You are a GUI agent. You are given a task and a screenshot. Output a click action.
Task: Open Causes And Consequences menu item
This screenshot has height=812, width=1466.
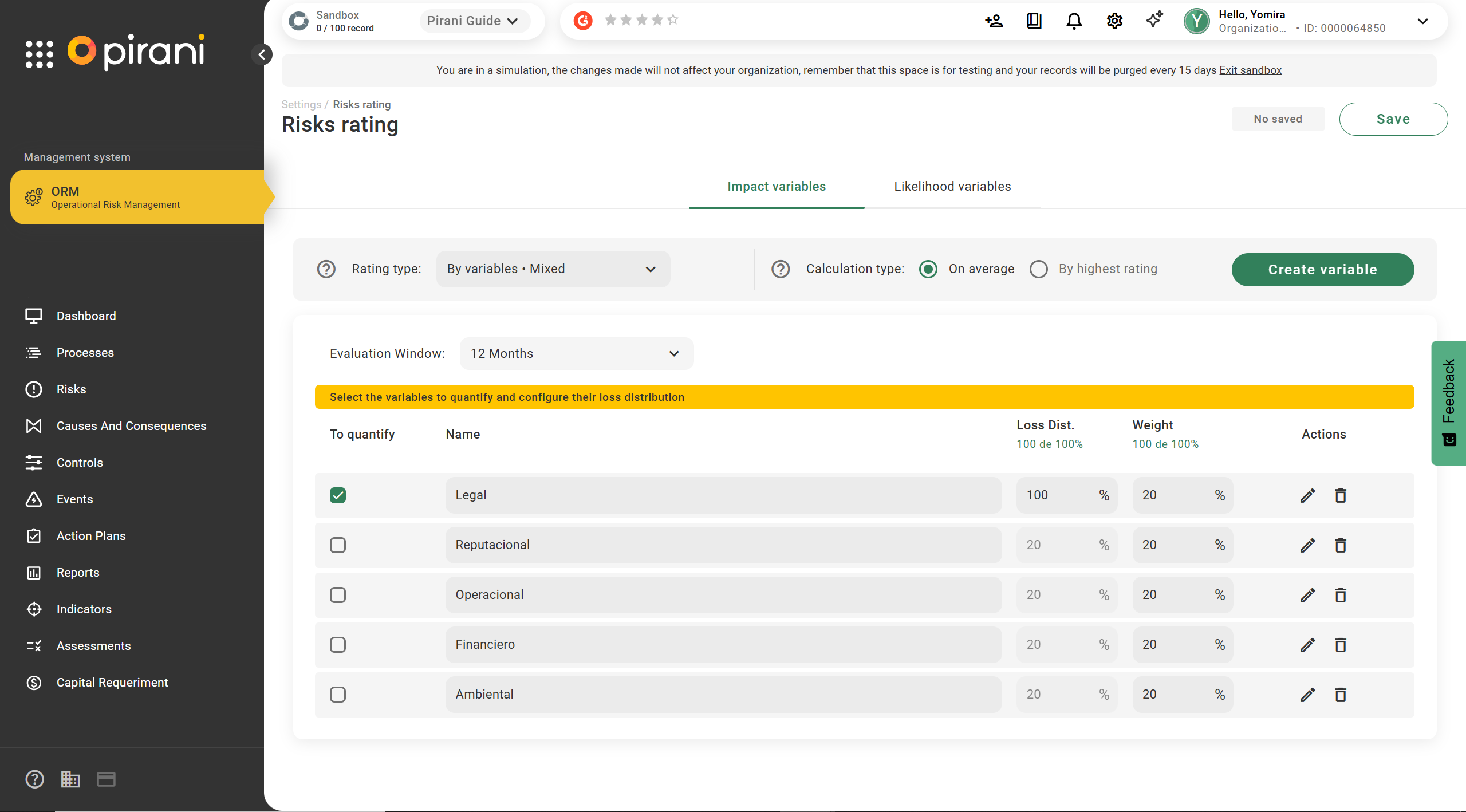131,426
